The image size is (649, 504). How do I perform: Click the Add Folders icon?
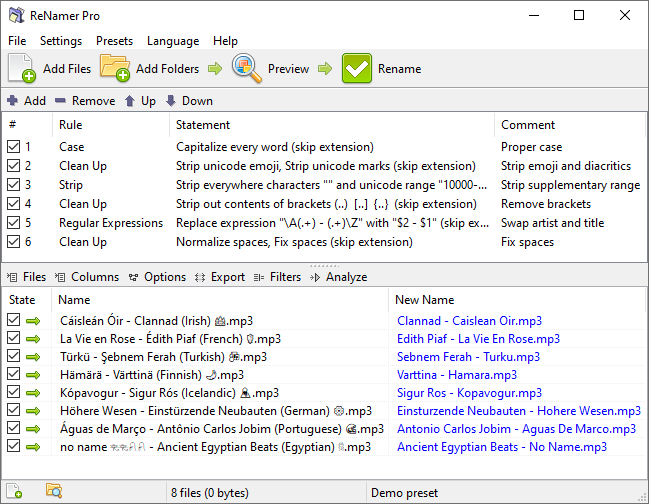115,69
